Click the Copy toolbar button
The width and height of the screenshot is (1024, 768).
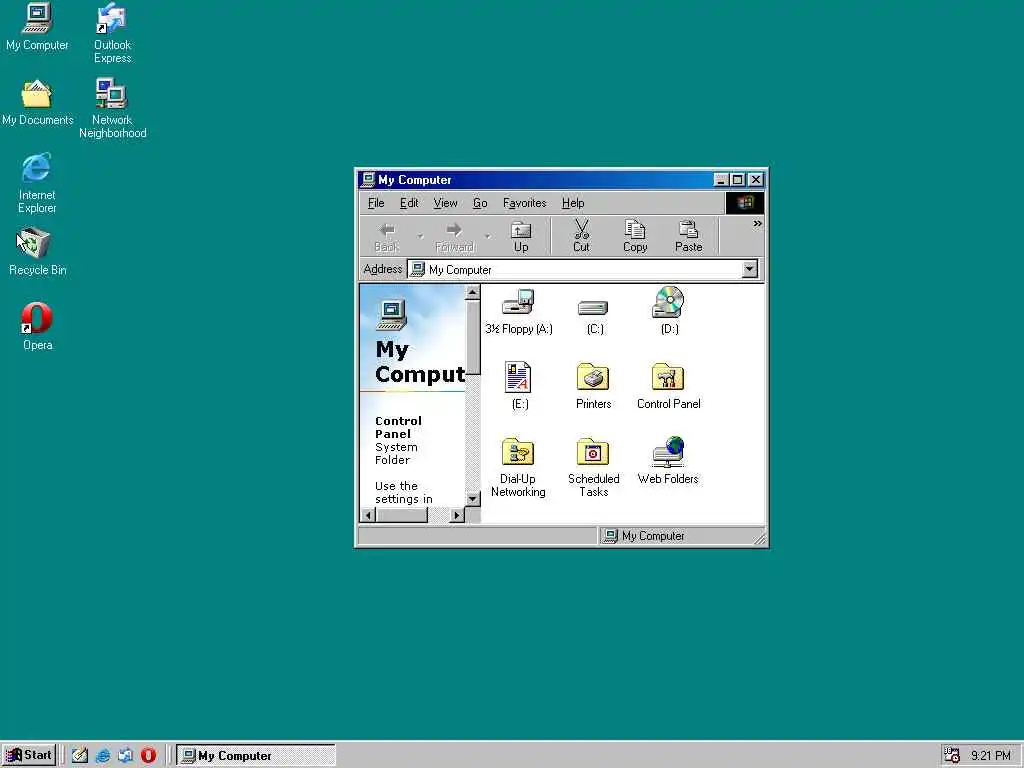635,236
